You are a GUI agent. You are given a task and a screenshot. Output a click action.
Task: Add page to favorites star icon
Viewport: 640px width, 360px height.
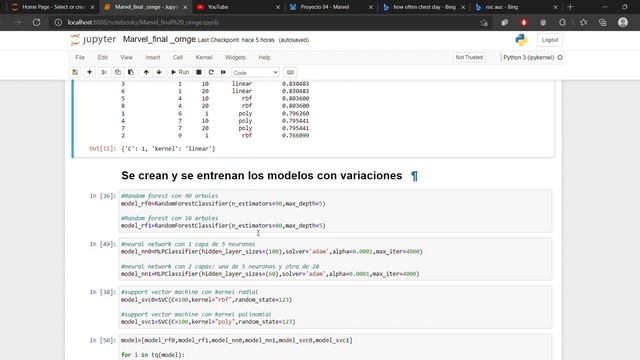[x=484, y=23]
